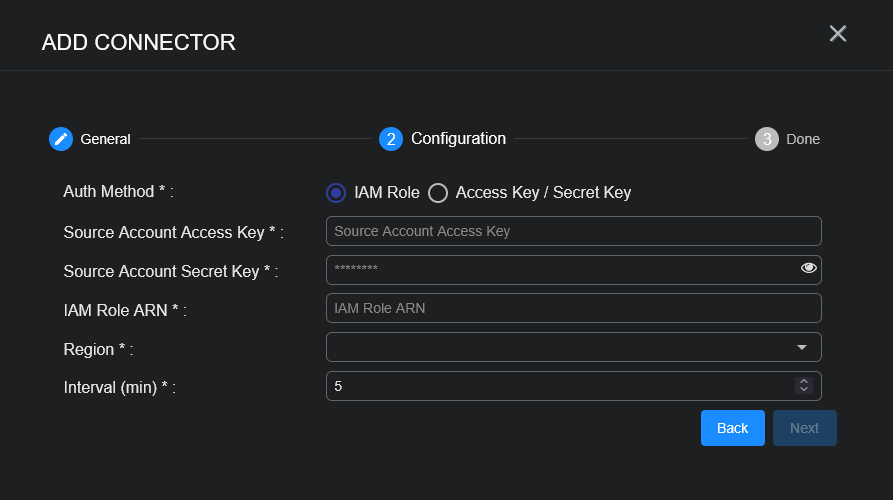Screen dimensions: 893x500
Task: Click the General step pencil icon
Action: click(61, 139)
